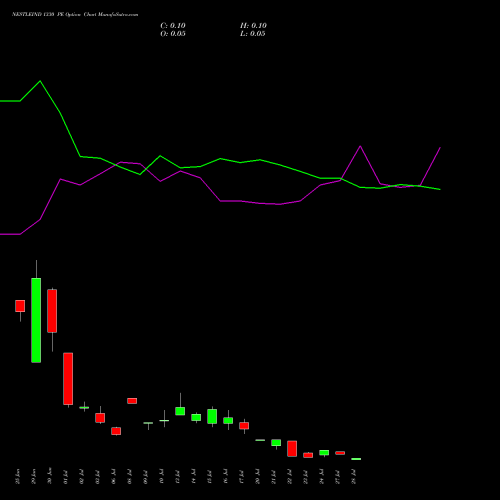Image resolution: width=500 pixels, height=500 pixels.
Task: Click the first date label on the axis
Action: click(18, 476)
